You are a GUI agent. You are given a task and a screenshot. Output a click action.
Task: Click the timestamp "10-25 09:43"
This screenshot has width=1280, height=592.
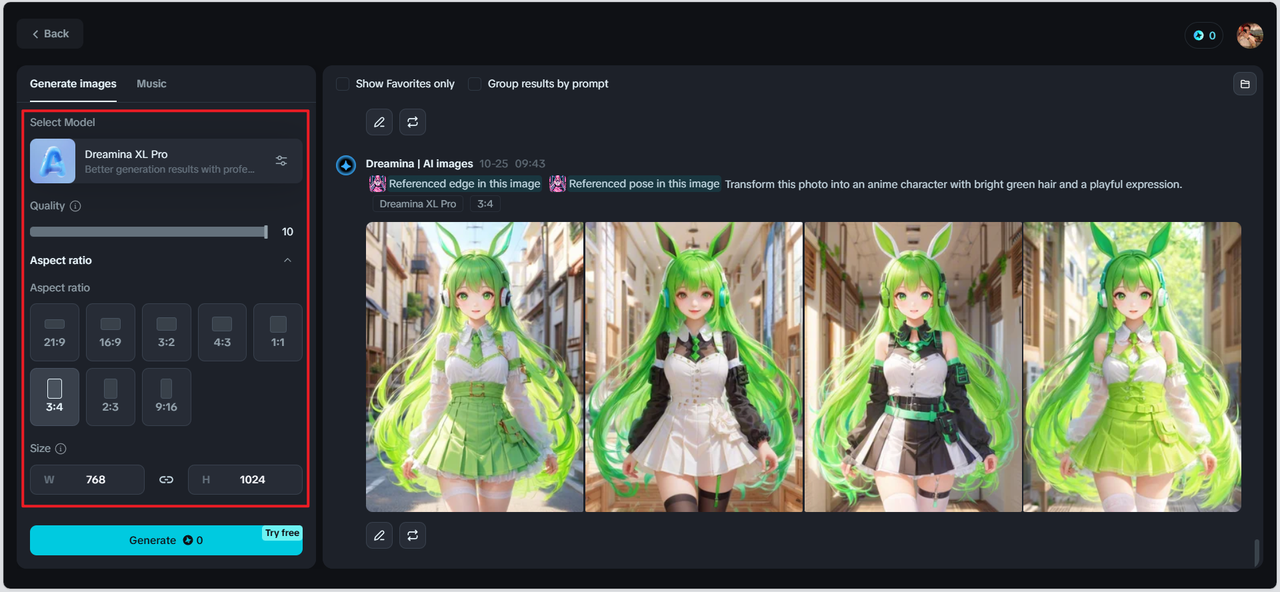click(512, 163)
